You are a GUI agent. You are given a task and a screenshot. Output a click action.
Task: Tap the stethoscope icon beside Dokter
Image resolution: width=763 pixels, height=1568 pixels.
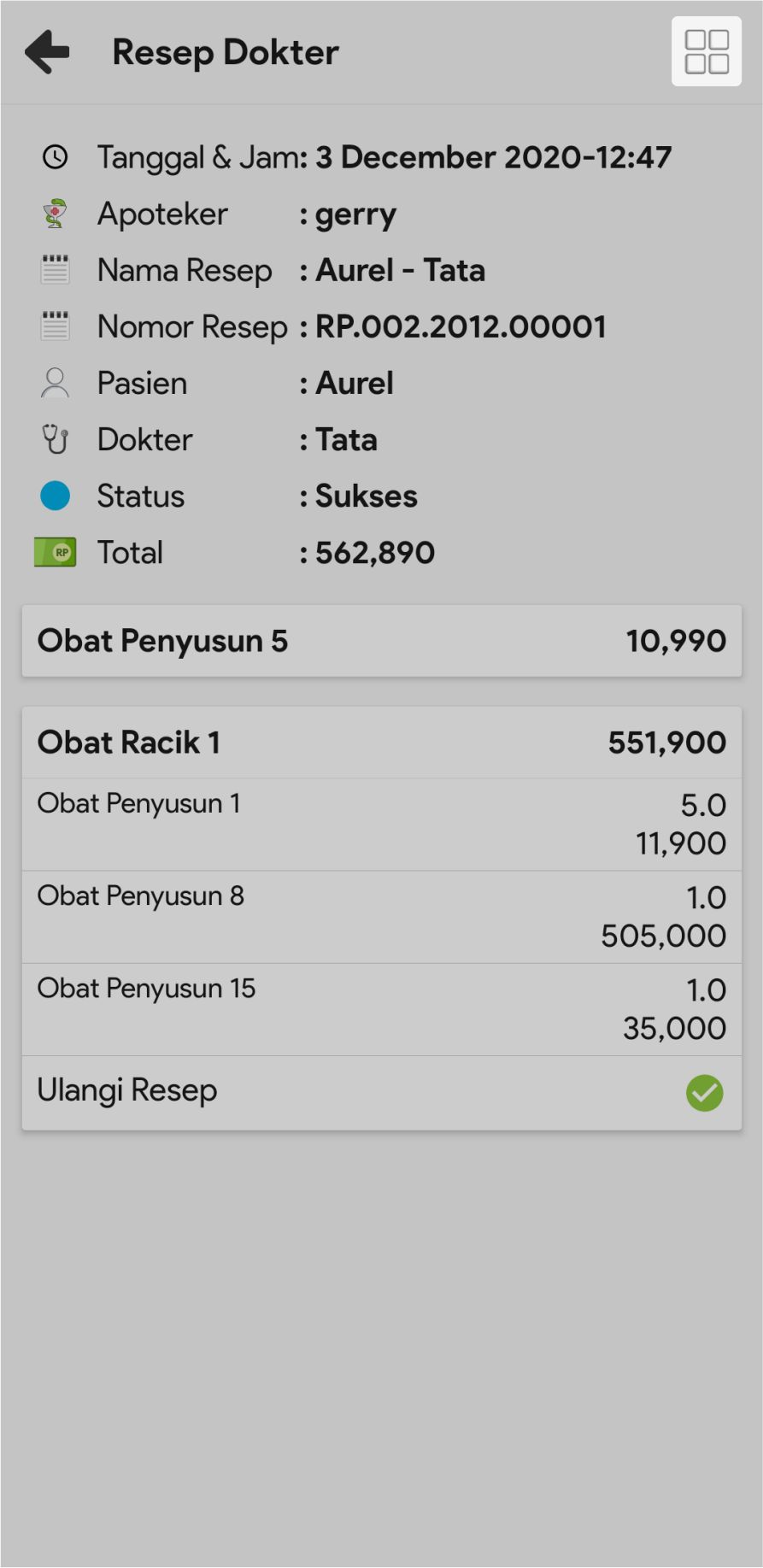coord(56,439)
